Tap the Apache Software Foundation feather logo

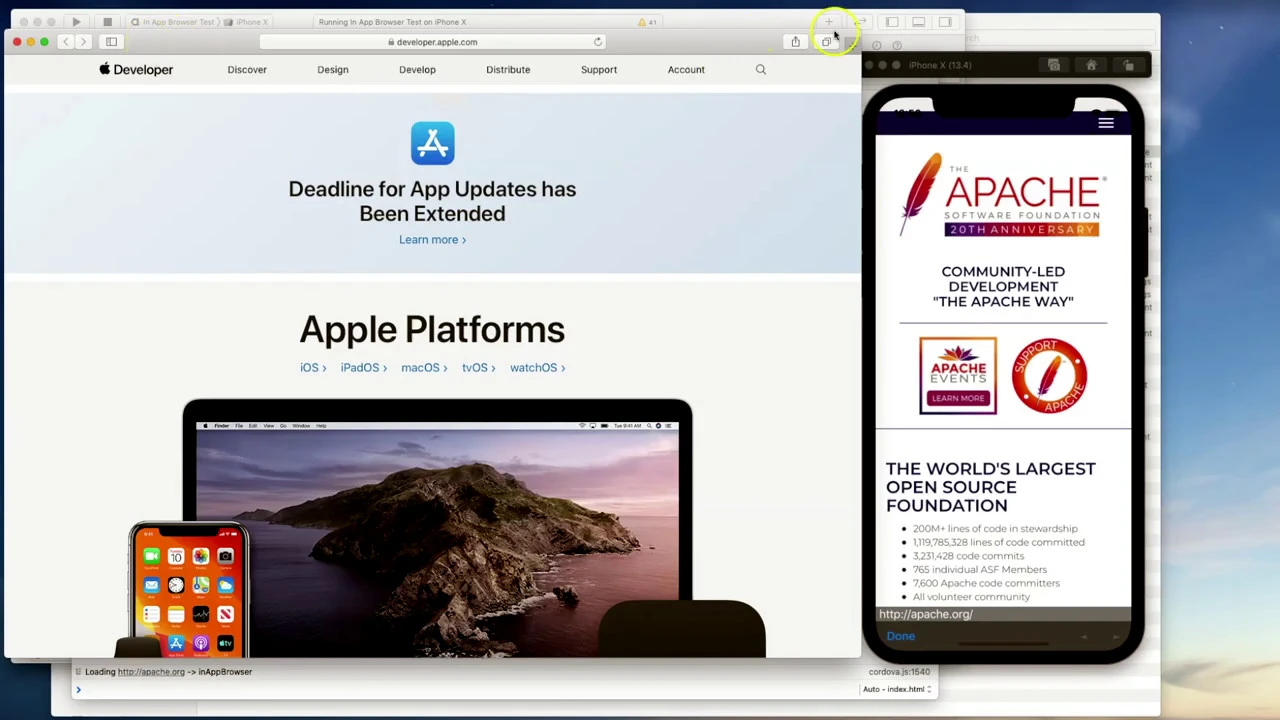[x=1002, y=195]
